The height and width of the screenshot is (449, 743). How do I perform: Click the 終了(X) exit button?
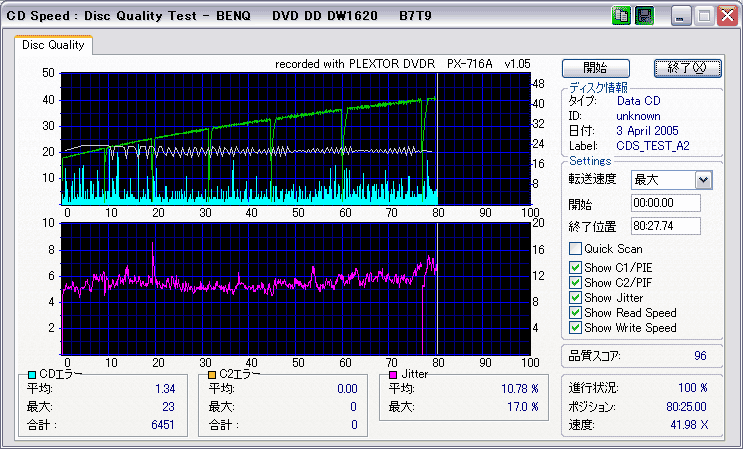[688, 68]
